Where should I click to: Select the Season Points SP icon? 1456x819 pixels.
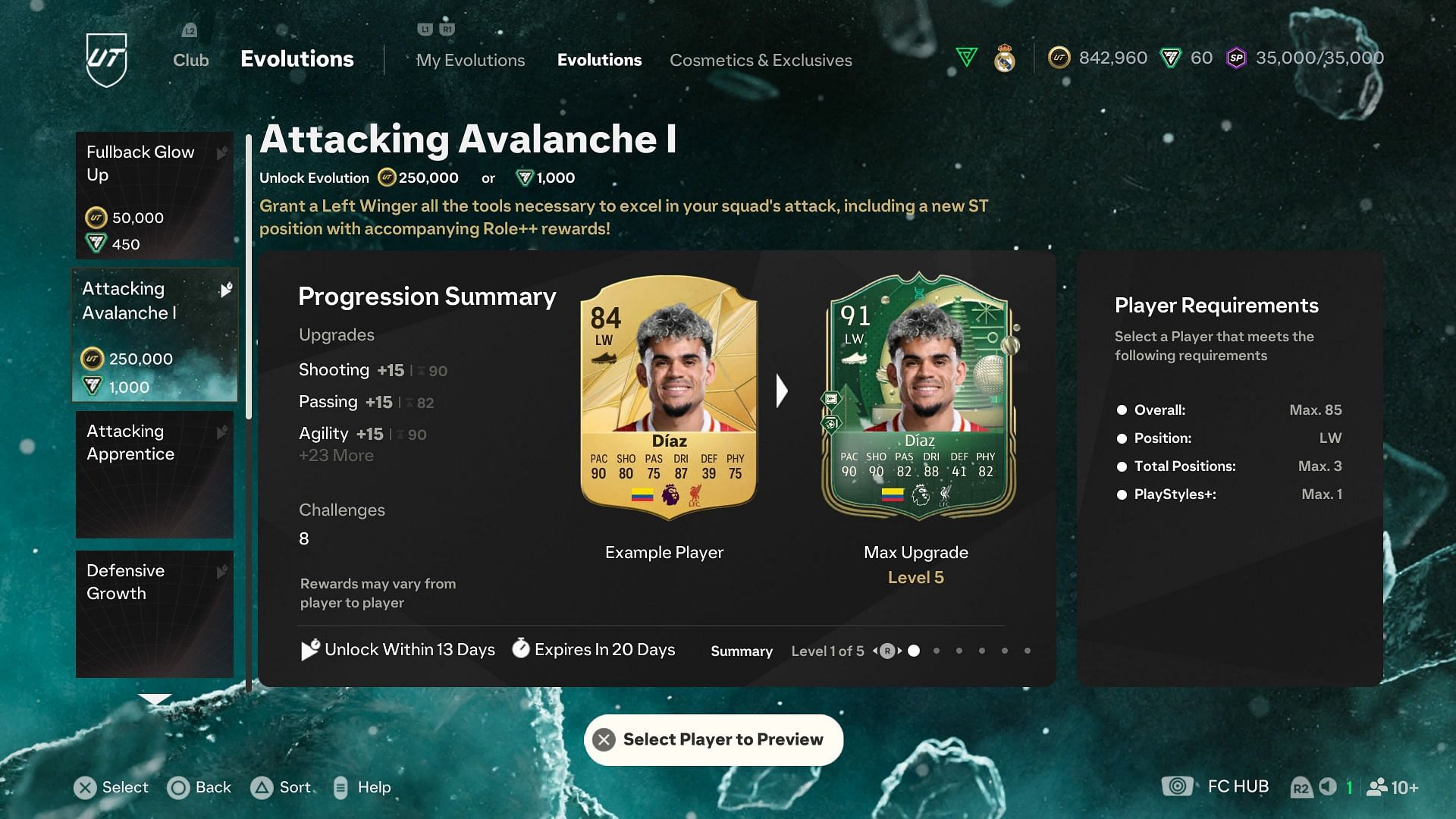[x=1235, y=58]
